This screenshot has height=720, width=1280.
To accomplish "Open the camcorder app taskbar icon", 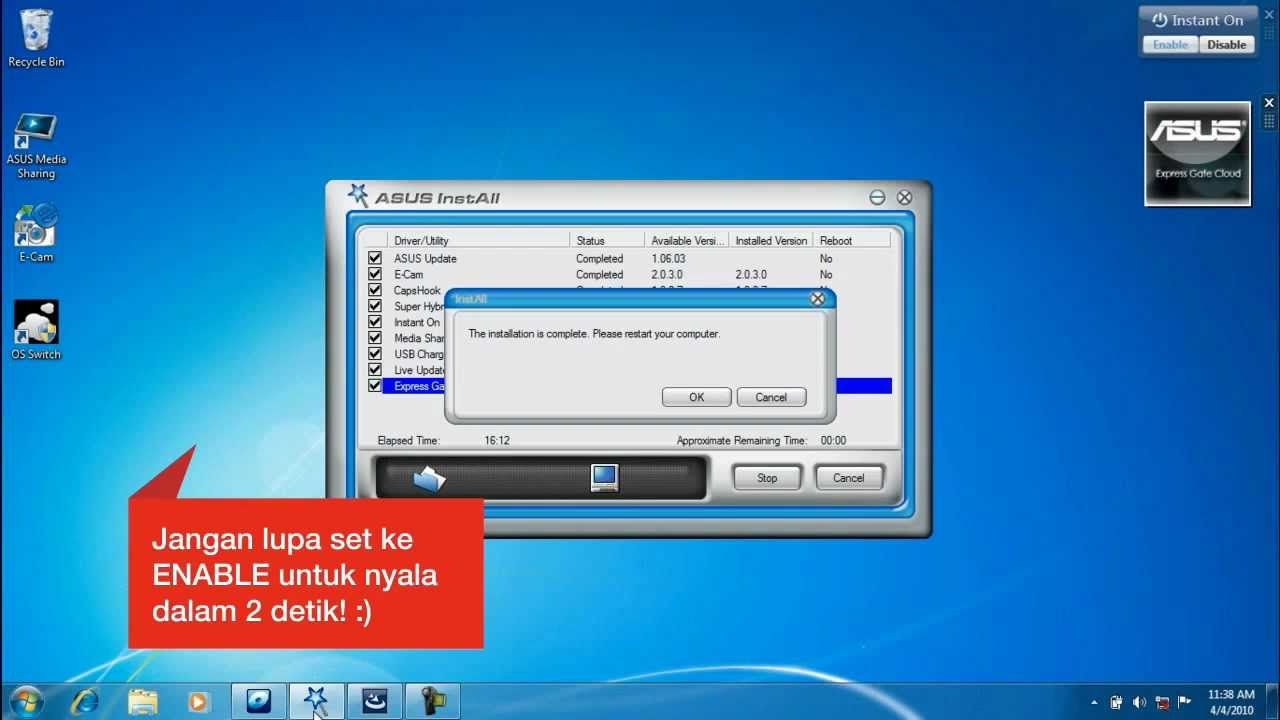I will [433, 701].
